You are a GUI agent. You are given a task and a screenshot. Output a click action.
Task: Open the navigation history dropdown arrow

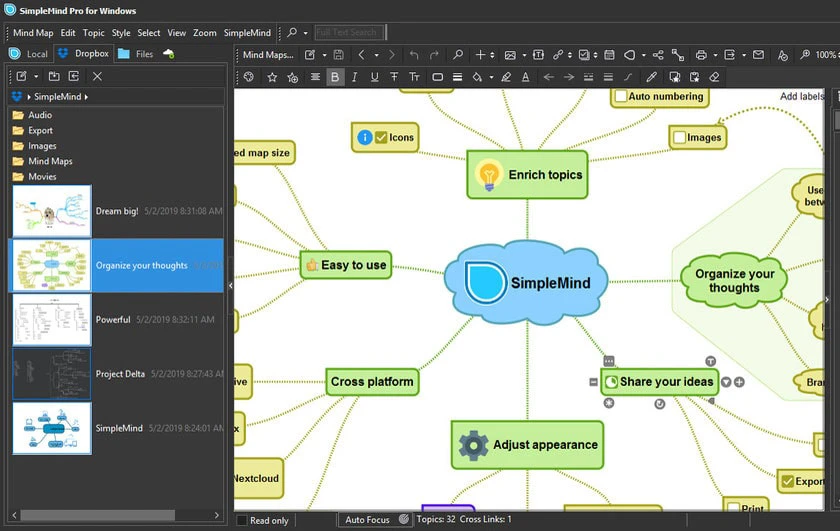tap(376, 55)
